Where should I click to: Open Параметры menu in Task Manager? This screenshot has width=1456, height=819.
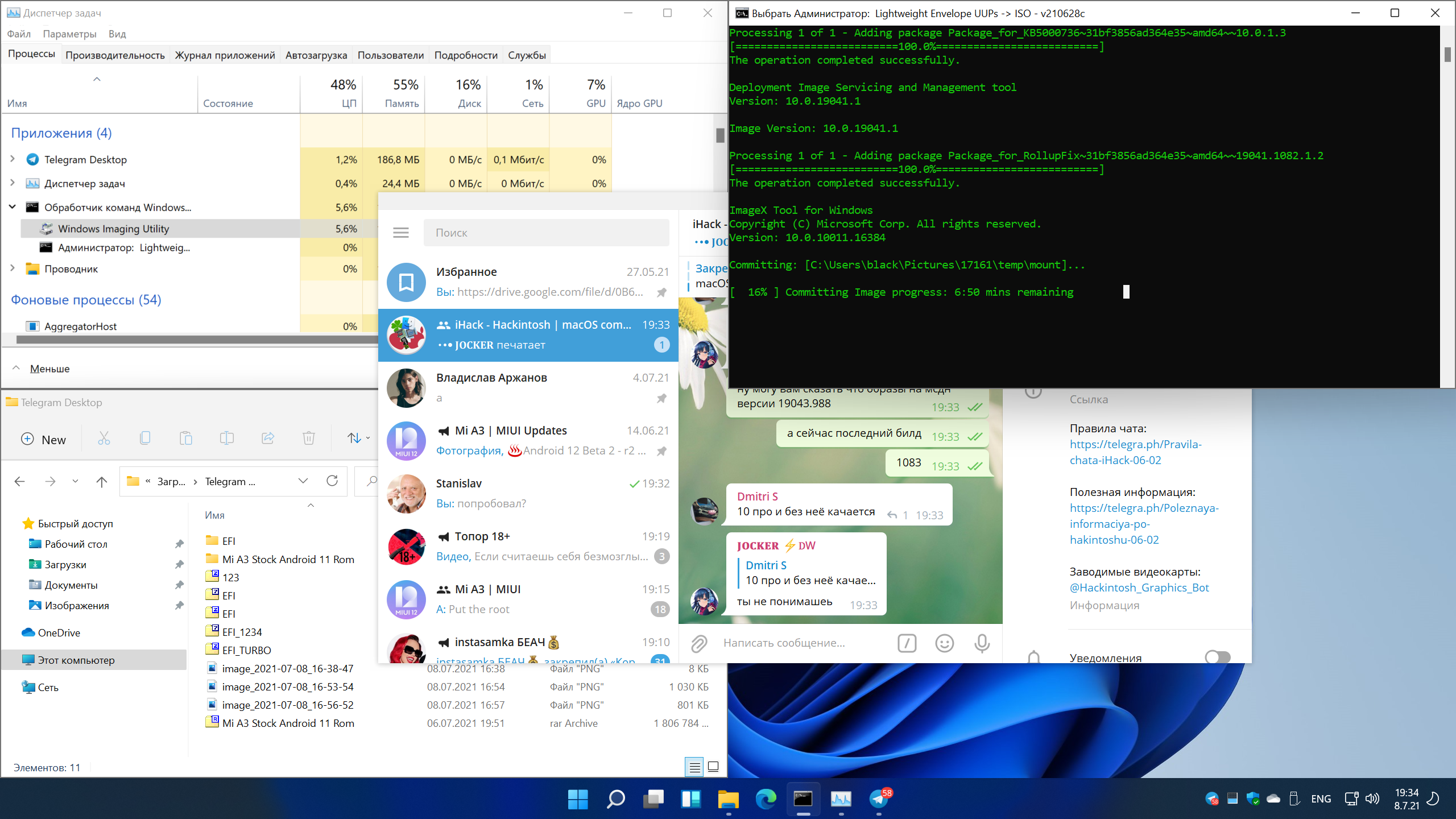pyautogui.click(x=70, y=34)
